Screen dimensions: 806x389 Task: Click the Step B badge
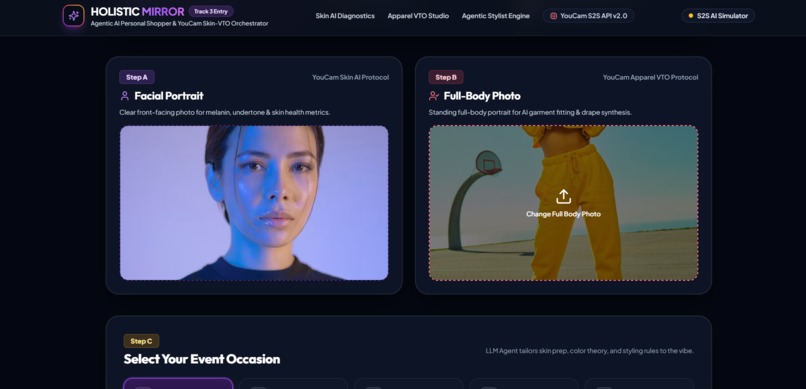[446, 77]
